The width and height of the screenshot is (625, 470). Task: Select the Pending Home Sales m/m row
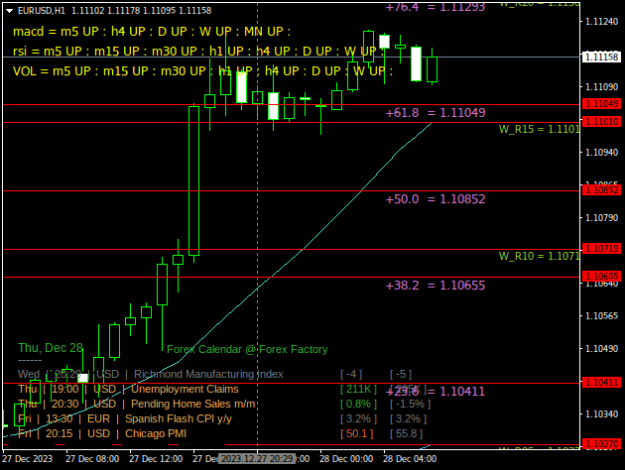224,404
